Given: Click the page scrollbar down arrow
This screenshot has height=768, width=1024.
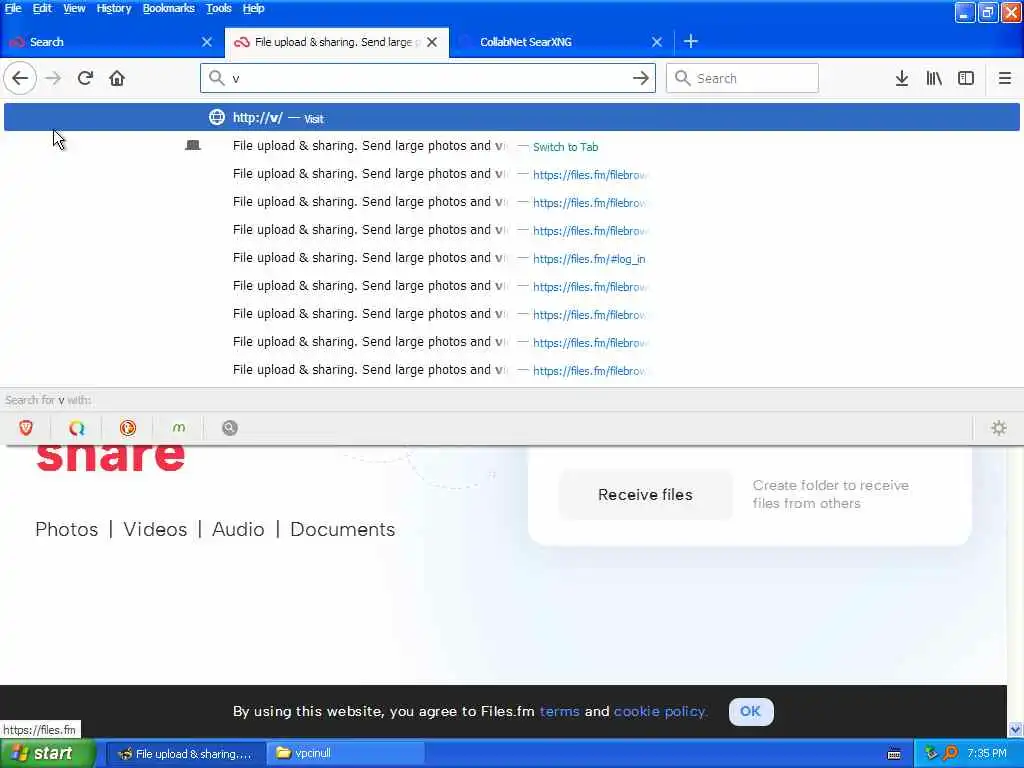Looking at the screenshot, I should point(1016,729).
